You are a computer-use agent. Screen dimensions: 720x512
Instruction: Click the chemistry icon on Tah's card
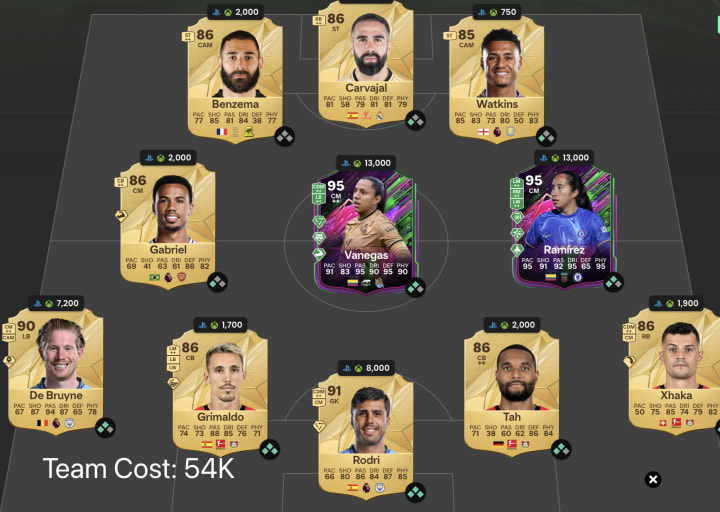pyautogui.click(x=561, y=450)
